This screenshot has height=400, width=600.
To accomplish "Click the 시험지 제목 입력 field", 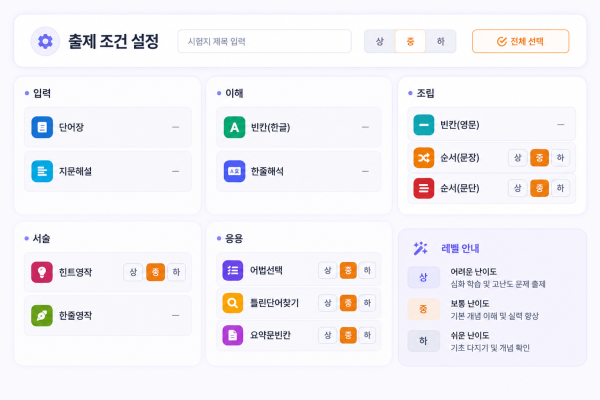I will pyautogui.click(x=264, y=41).
